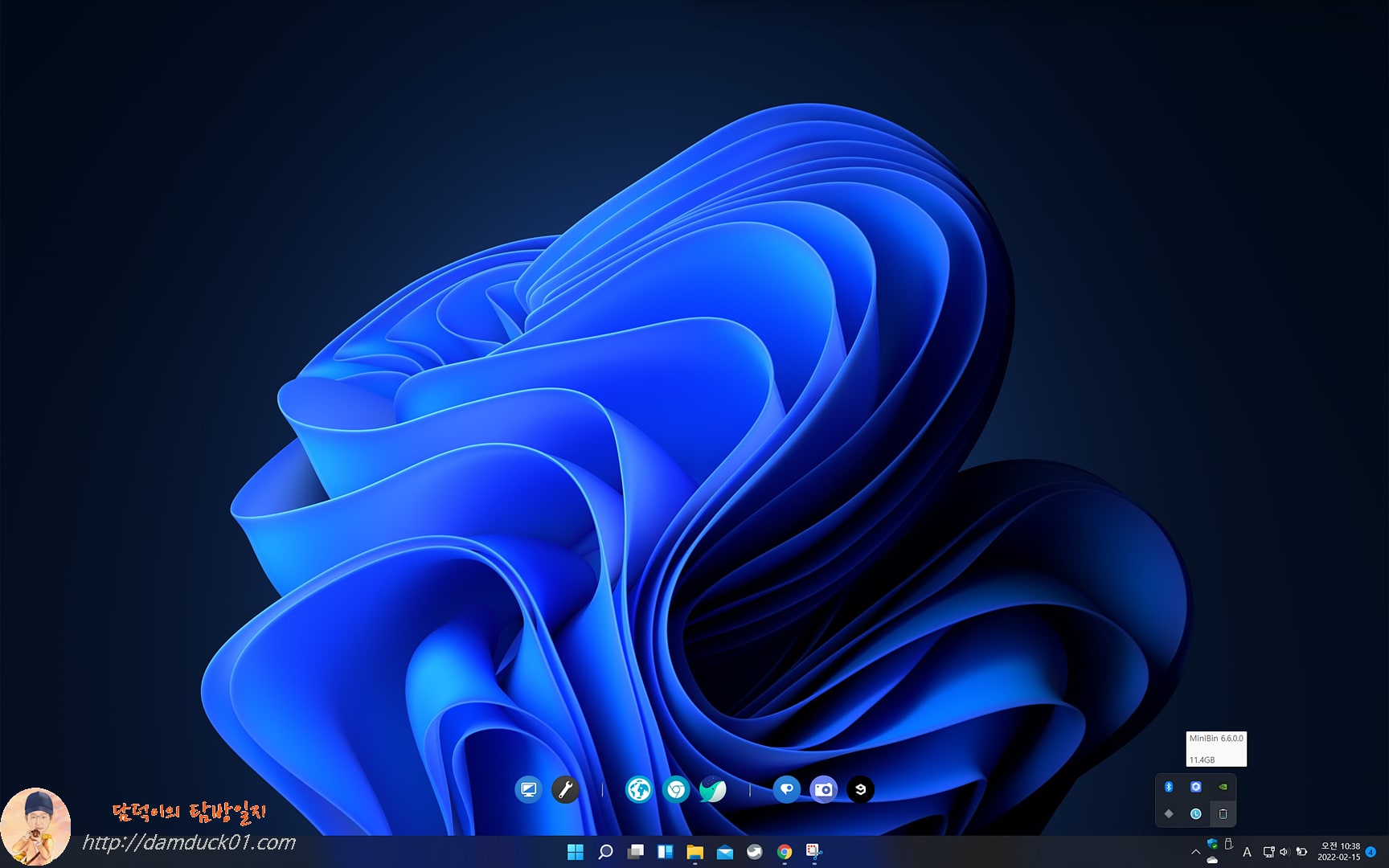Click the gray diamond tray icon
Viewport: 1389px width, 868px height.
(x=1169, y=814)
